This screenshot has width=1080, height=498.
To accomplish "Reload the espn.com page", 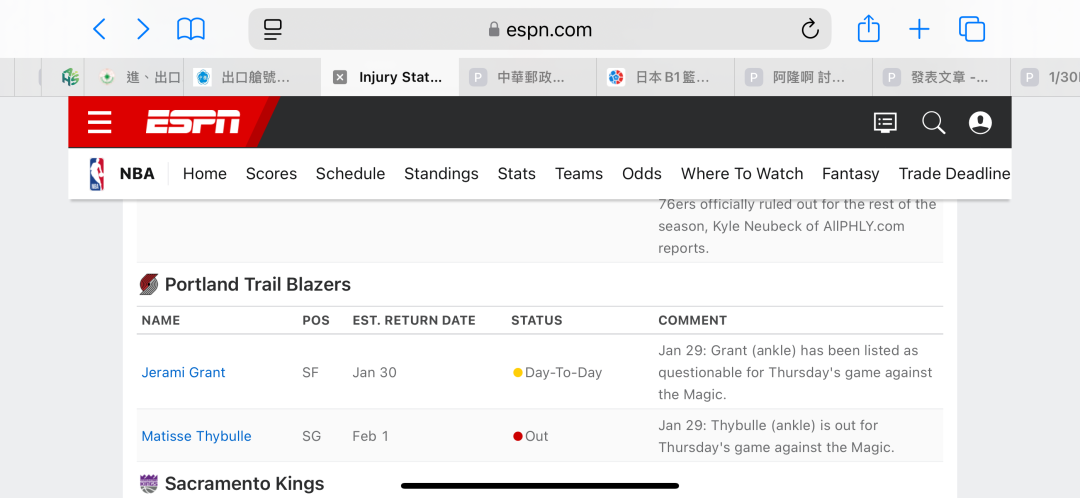I will click(810, 29).
